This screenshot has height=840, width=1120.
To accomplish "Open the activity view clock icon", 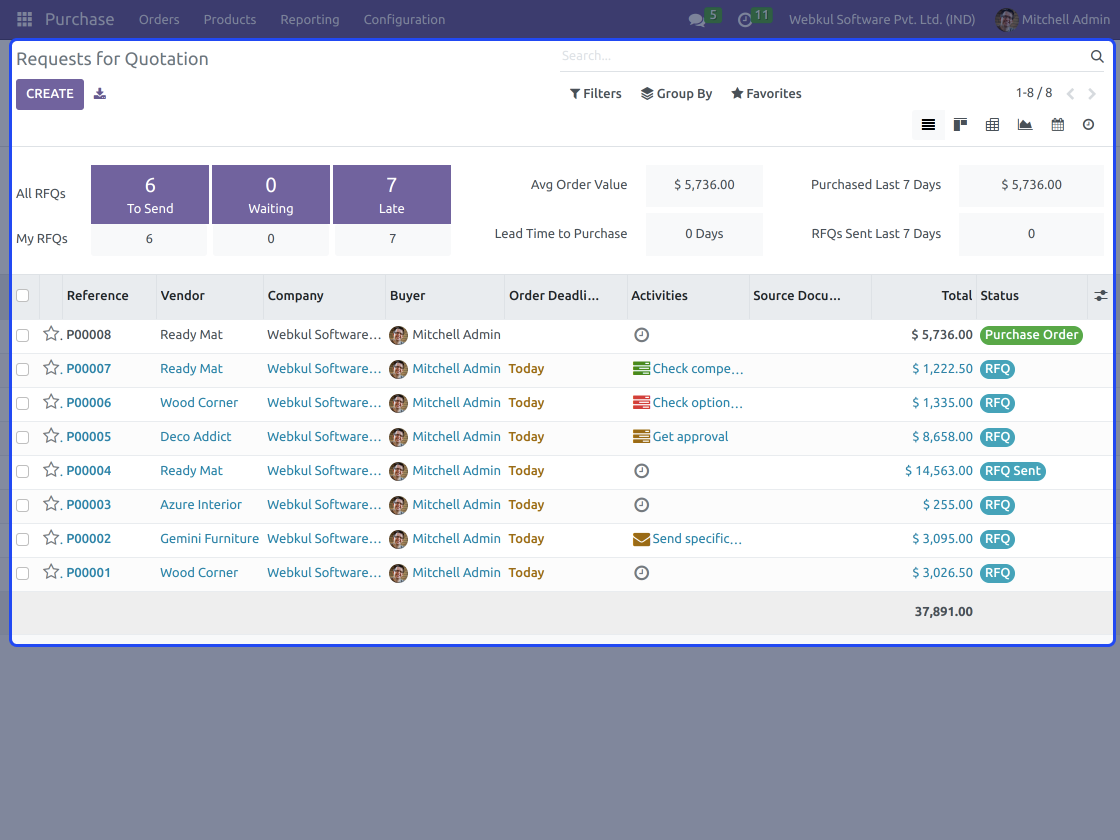I will pos(1089,125).
